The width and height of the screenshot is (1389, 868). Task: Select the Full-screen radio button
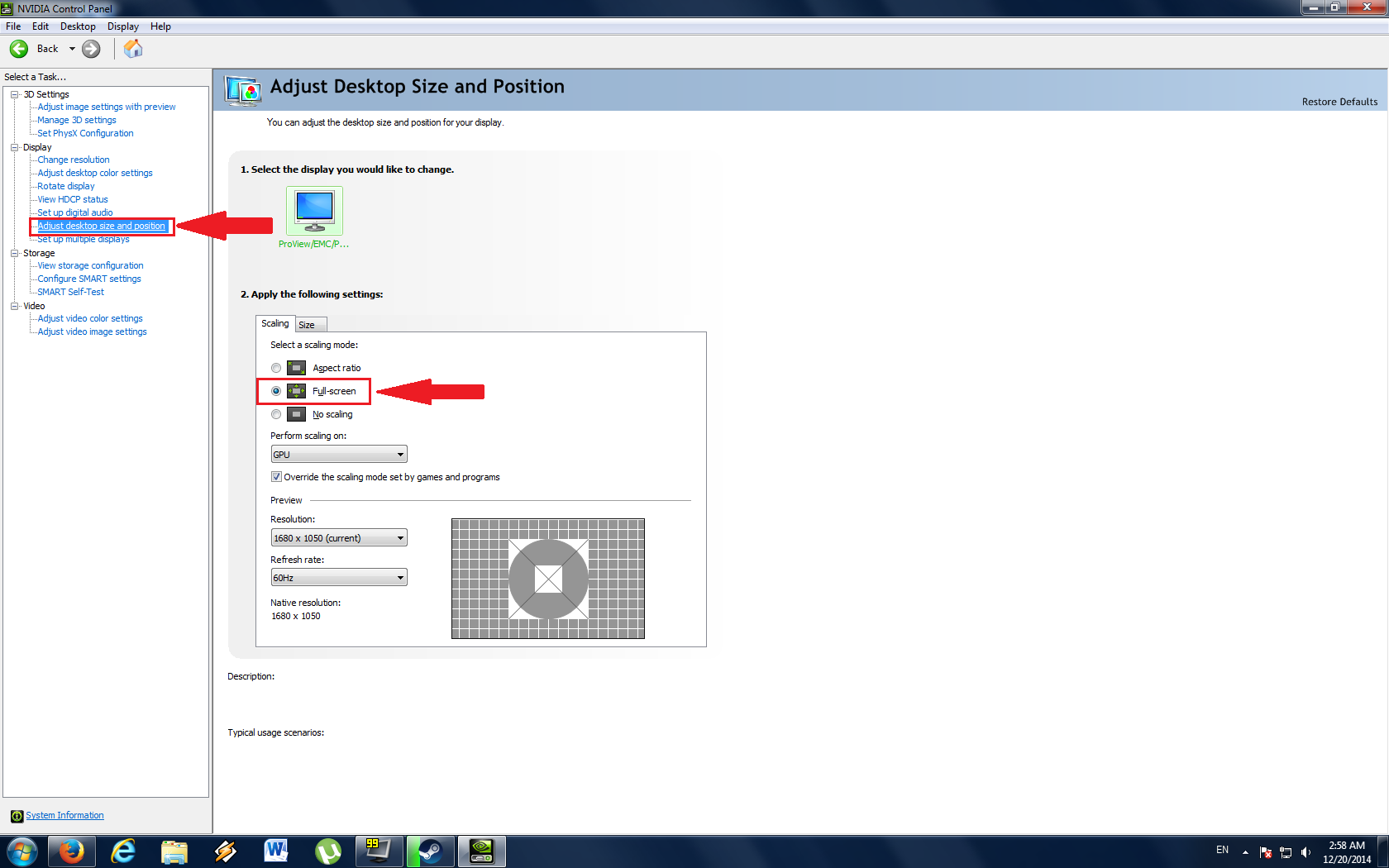(x=276, y=391)
